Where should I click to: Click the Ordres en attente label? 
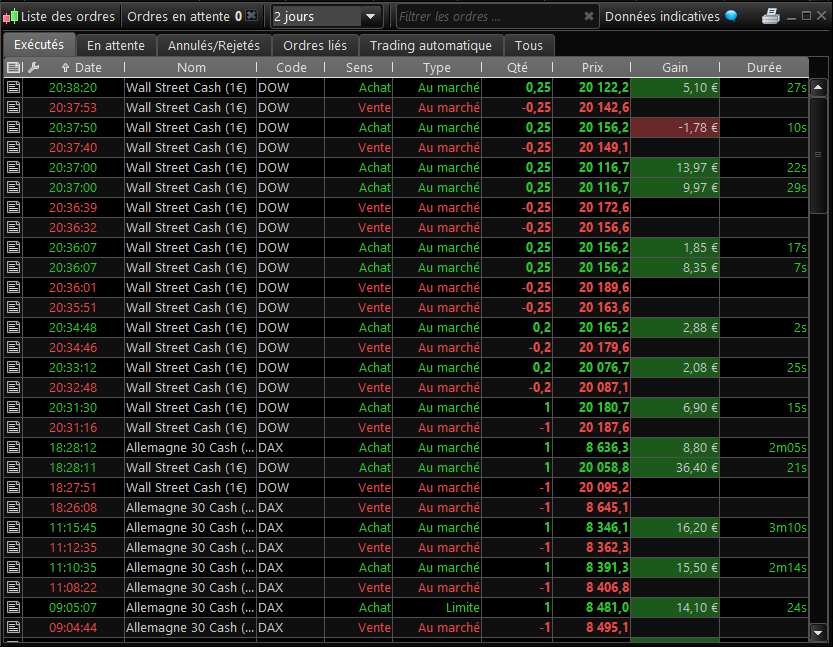(178, 16)
